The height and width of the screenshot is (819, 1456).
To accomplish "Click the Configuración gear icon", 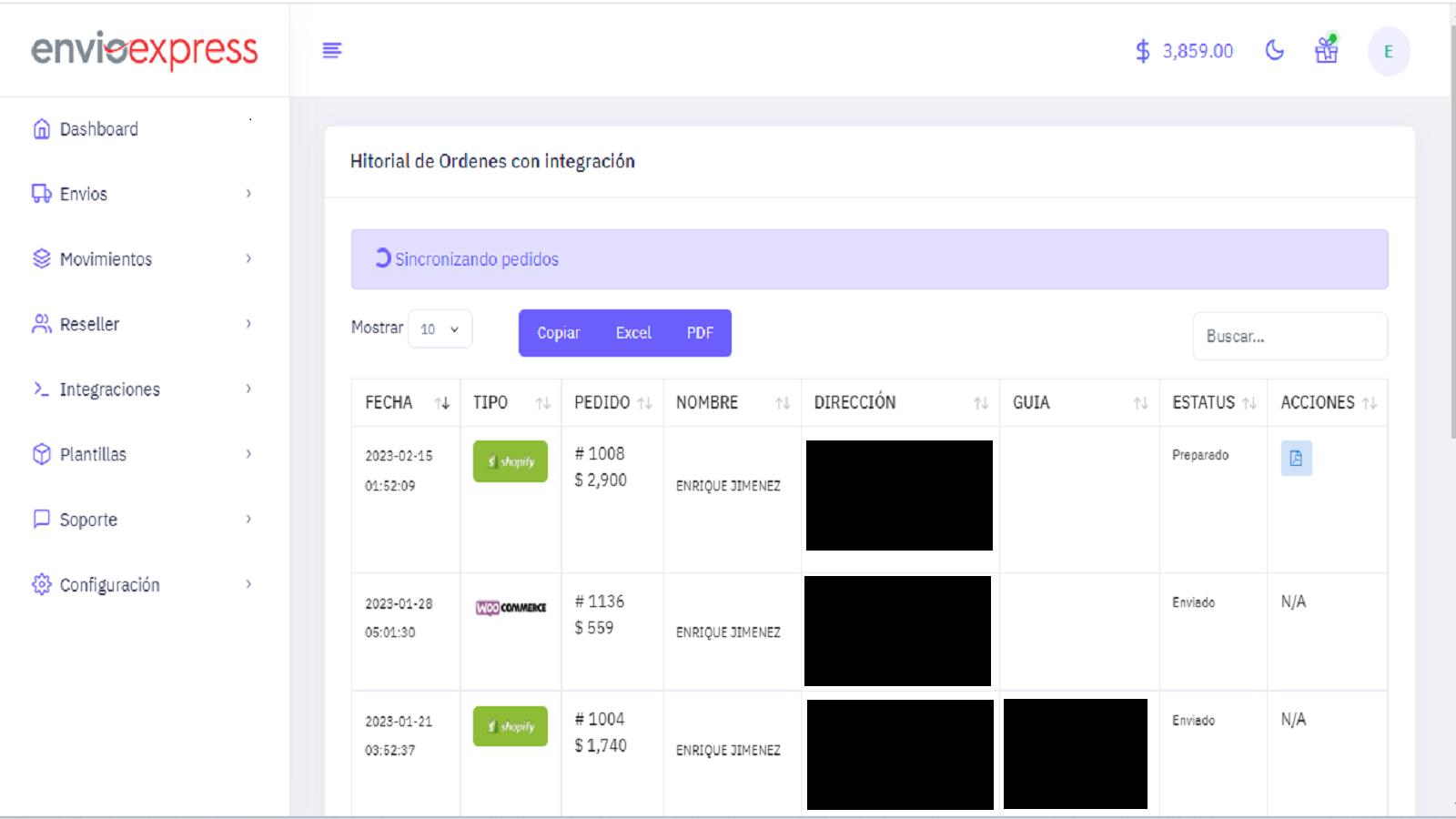I will (42, 584).
